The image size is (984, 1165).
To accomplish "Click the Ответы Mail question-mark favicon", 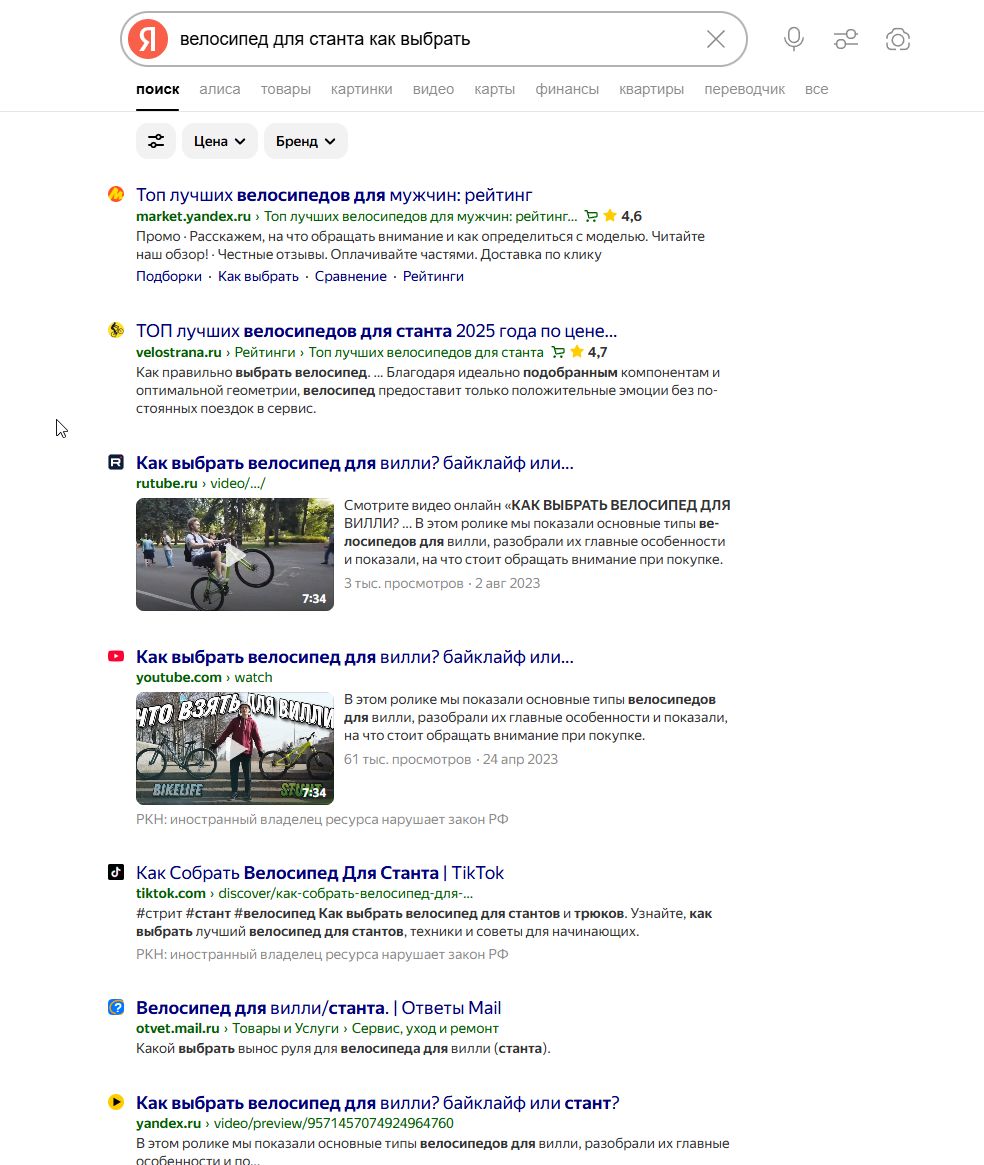I will [116, 1007].
